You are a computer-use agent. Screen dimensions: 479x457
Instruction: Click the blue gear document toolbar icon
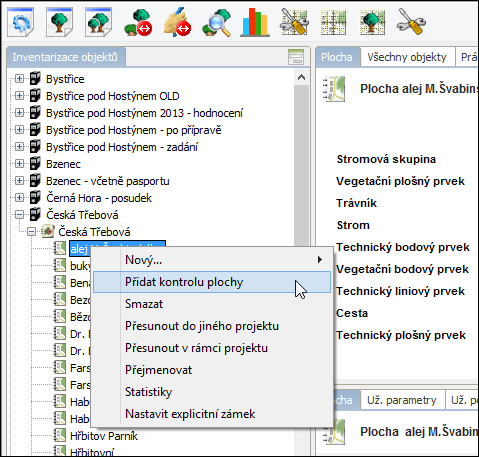click(x=20, y=22)
